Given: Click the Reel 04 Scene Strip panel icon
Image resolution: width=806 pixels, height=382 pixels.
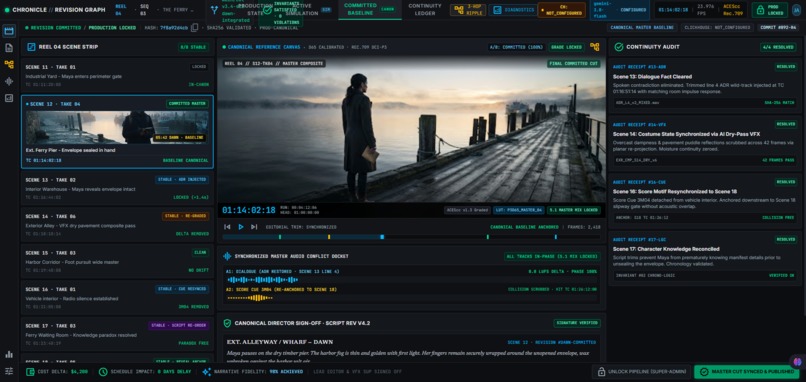Looking at the screenshot, I should [x=31, y=47].
